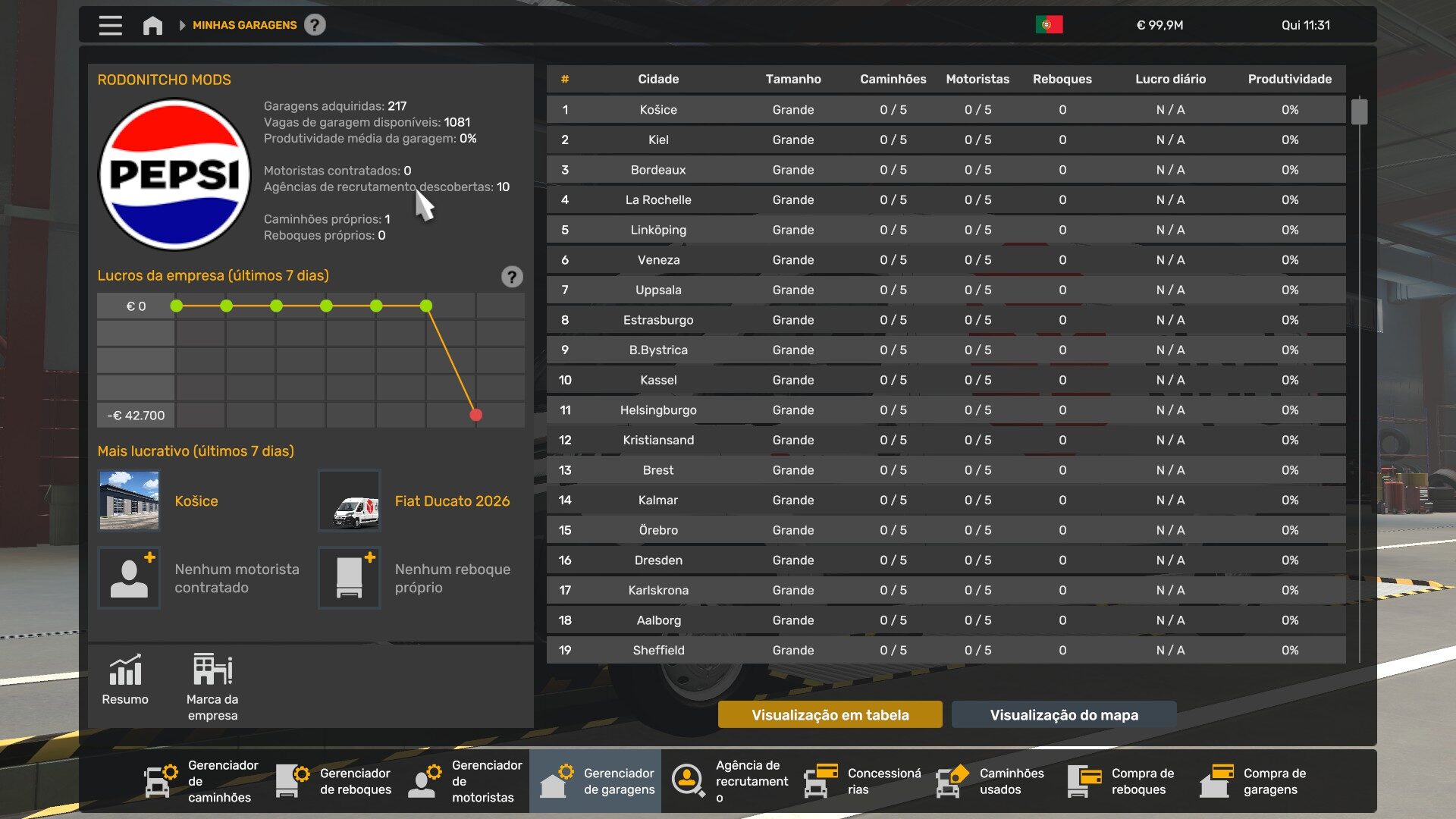This screenshot has height=819, width=1456.
Task: Open help next to Minhas Garagens
Action: (315, 25)
